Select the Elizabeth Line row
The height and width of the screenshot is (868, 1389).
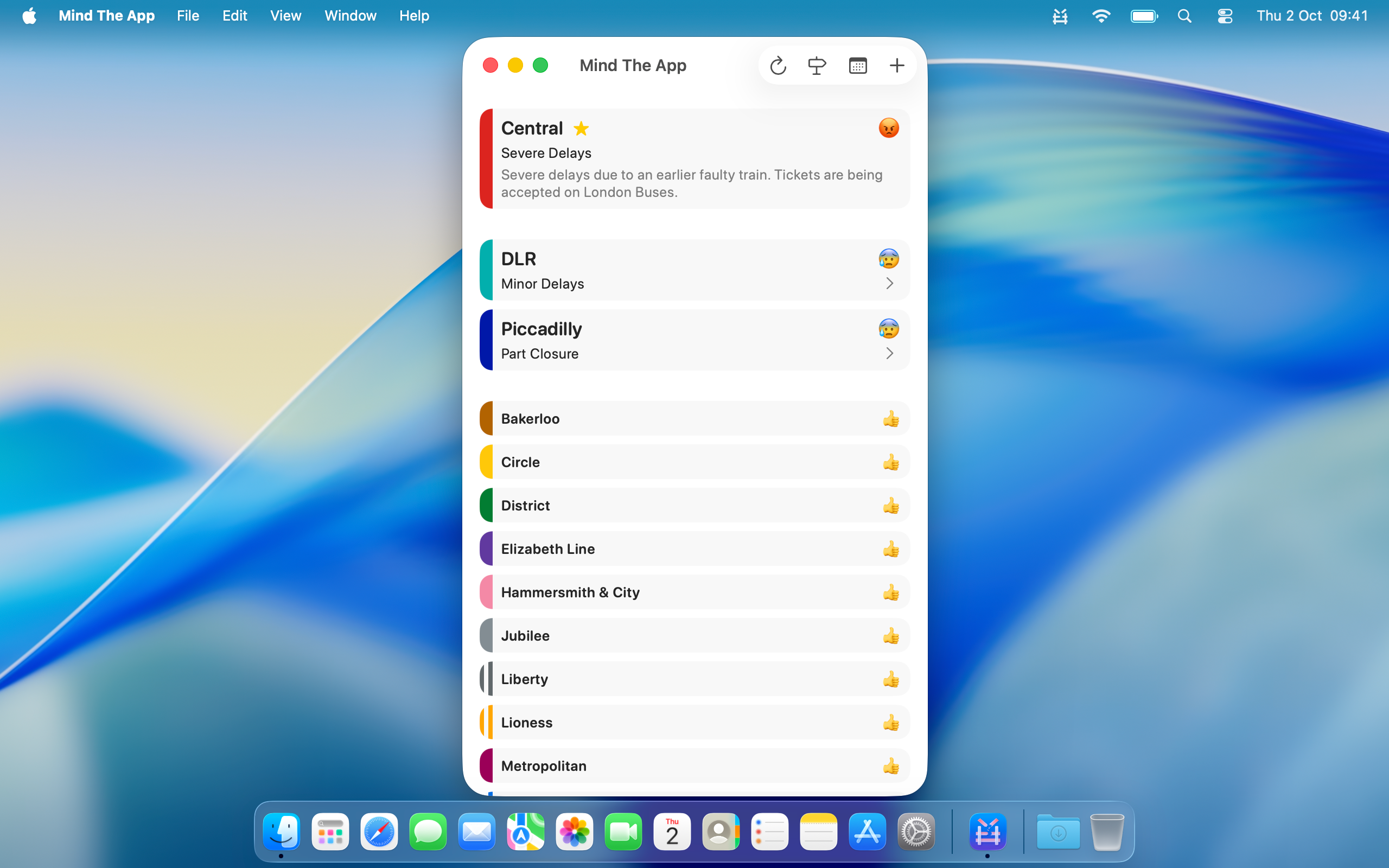point(694,549)
